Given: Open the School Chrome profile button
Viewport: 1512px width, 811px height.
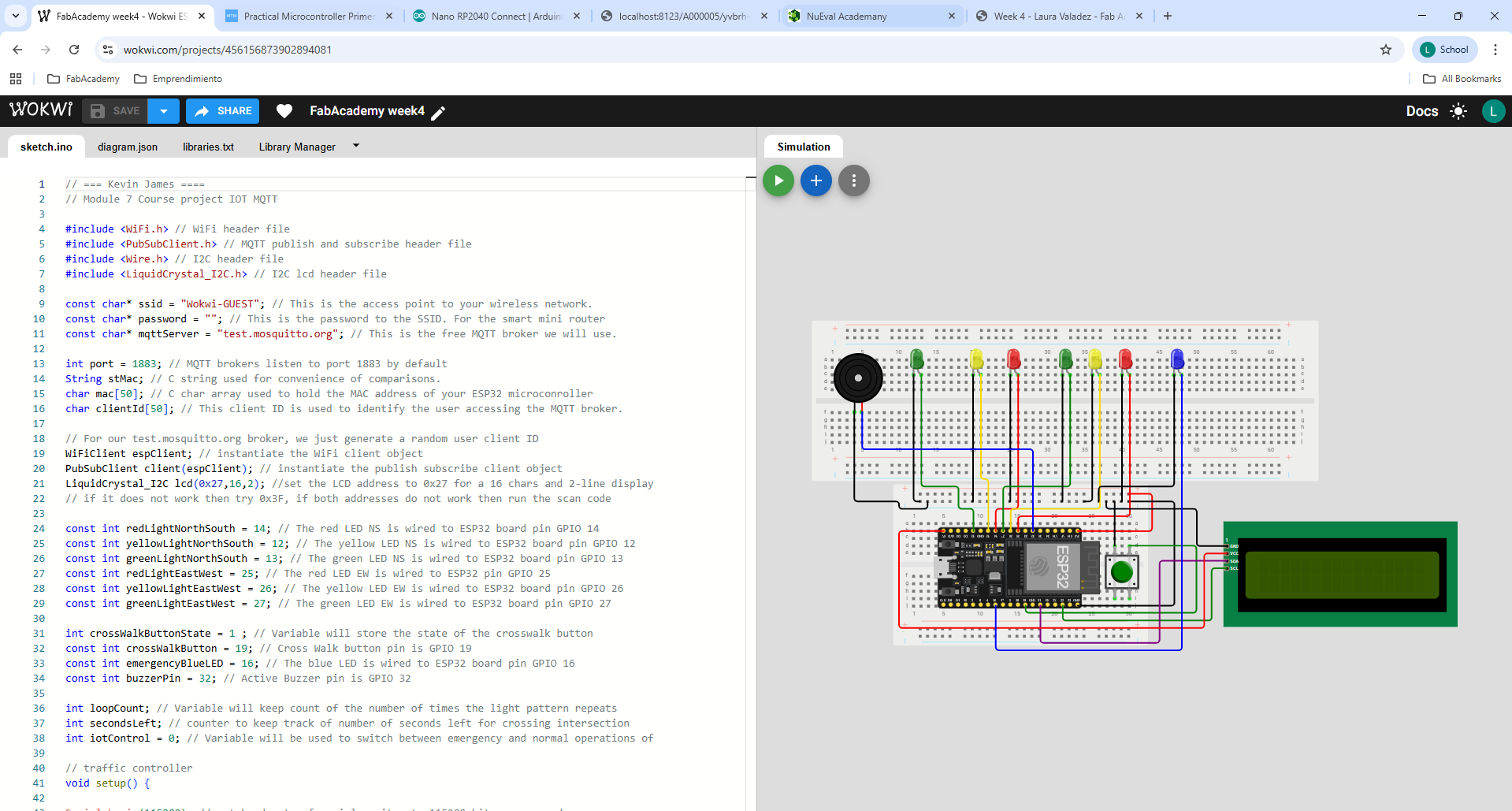Looking at the screenshot, I should (1444, 50).
